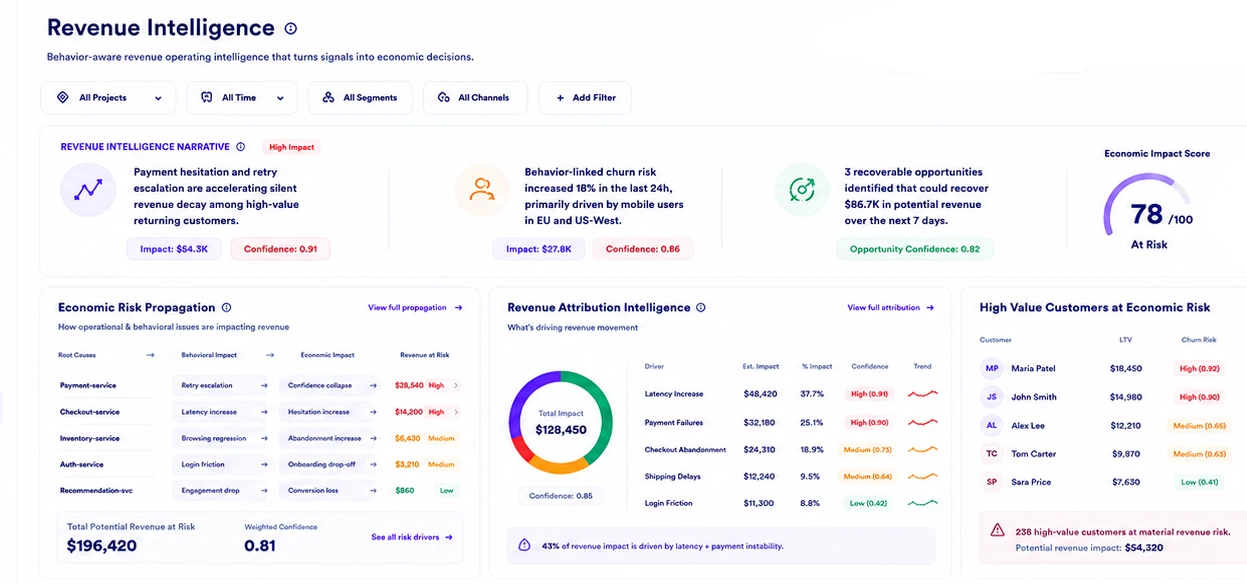Open the View full attribution link
Image resolution: width=1247 pixels, height=585 pixels.
(891, 308)
